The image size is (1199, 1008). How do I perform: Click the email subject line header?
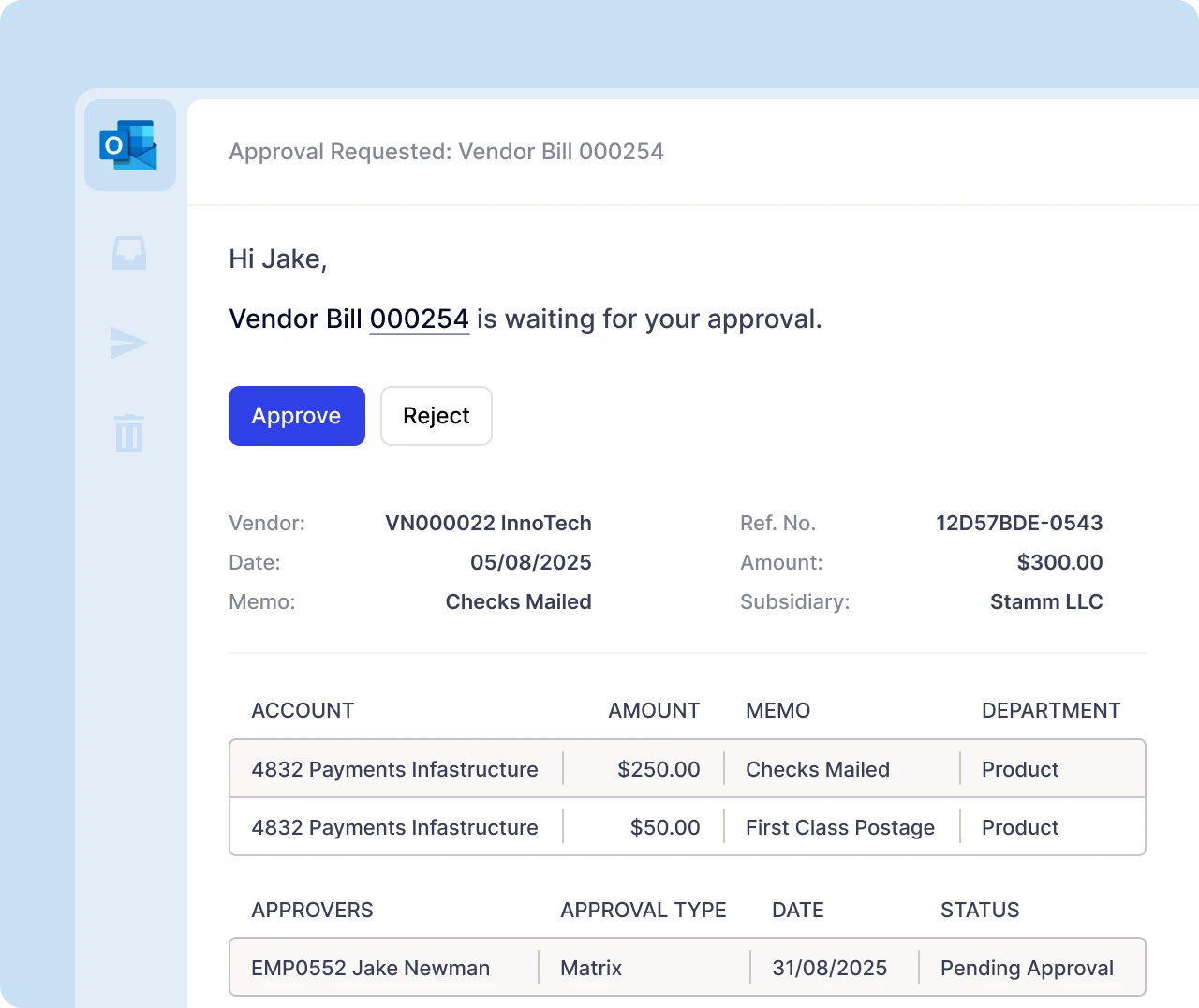point(446,152)
